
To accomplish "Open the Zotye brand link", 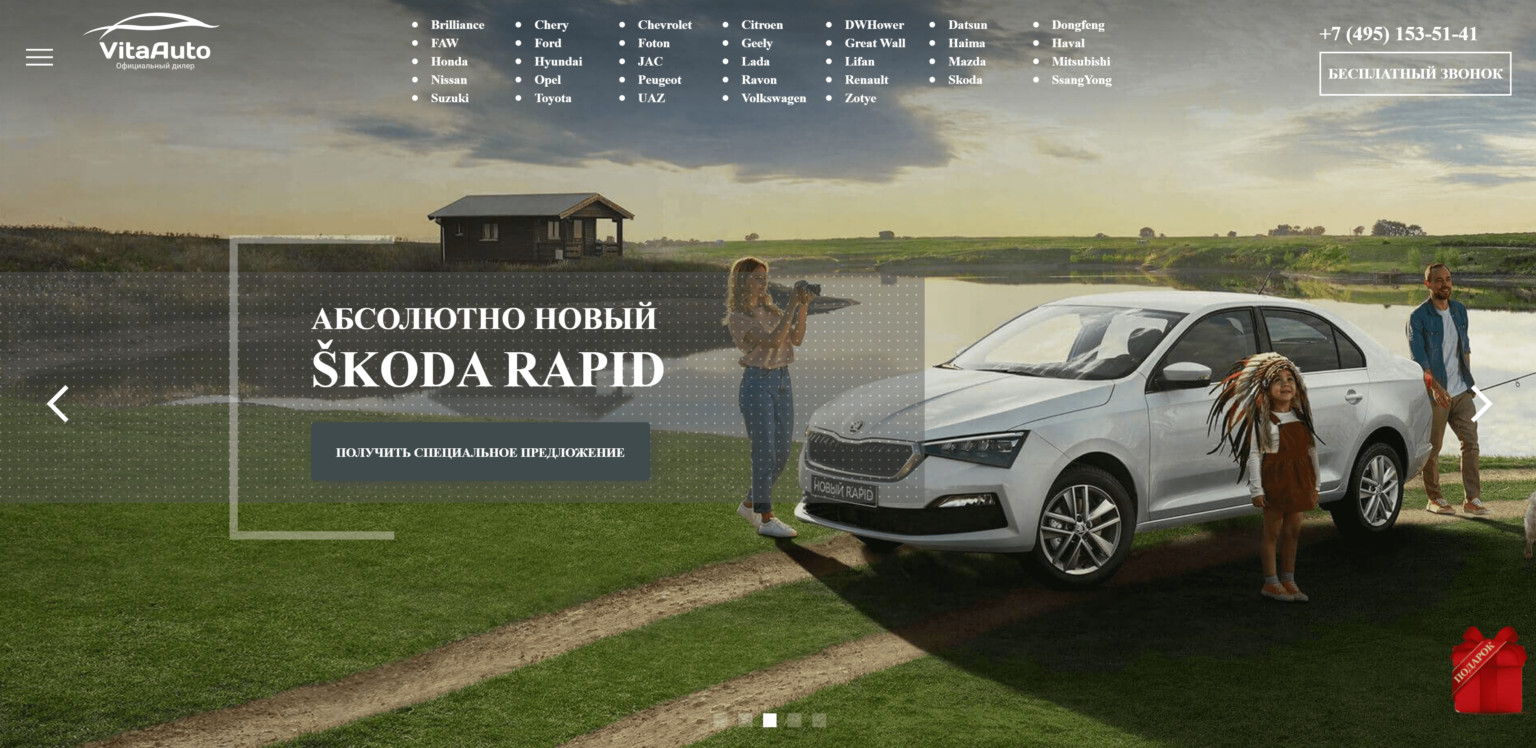I will coord(860,98).
